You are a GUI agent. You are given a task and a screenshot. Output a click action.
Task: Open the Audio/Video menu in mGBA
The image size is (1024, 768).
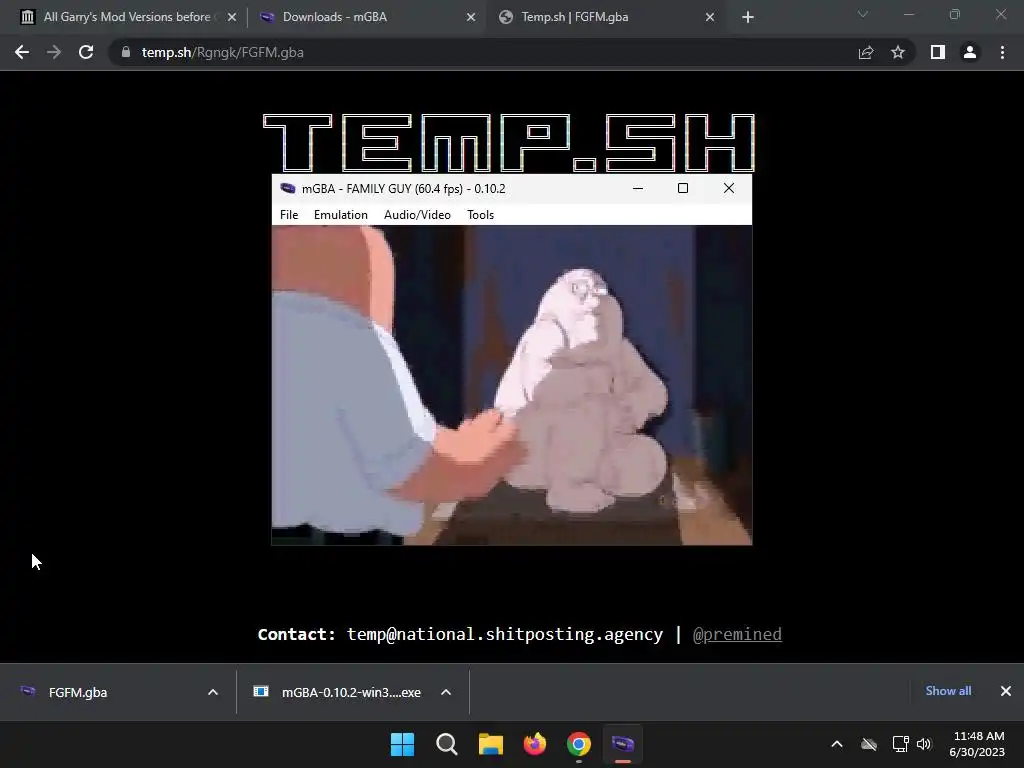coord(417,215)
